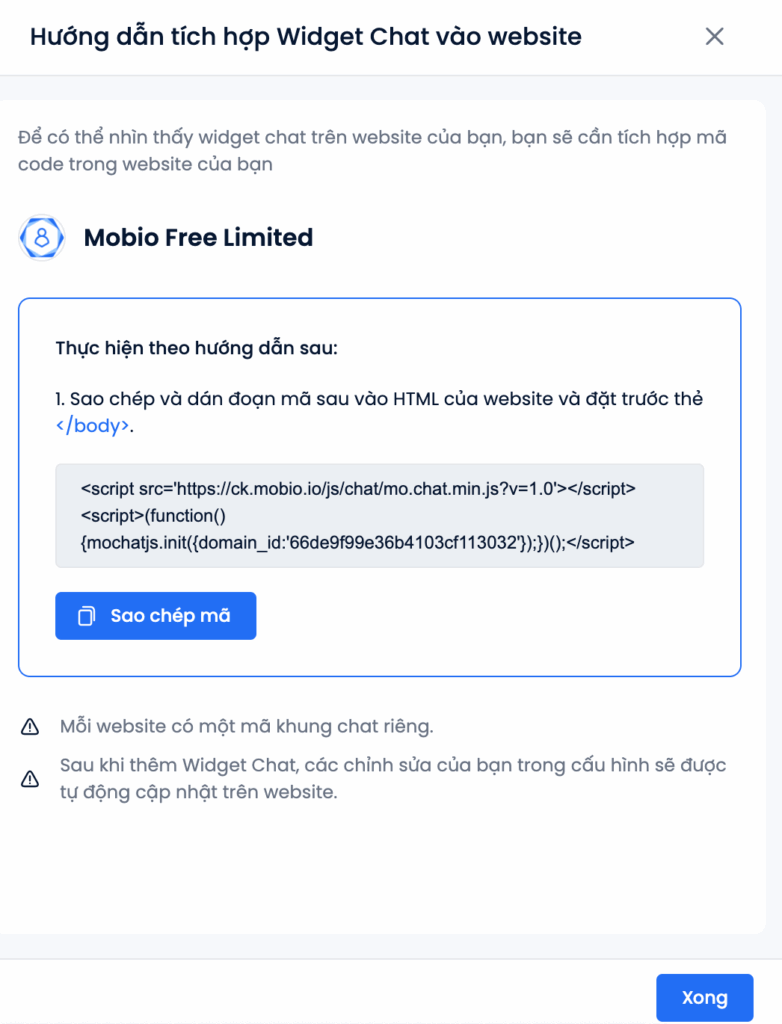Screen dimensions: 782x1024
Task: Click warning icon beside 'Mỗi website' note
Action: pyautogui.click(x=30, y=726)
